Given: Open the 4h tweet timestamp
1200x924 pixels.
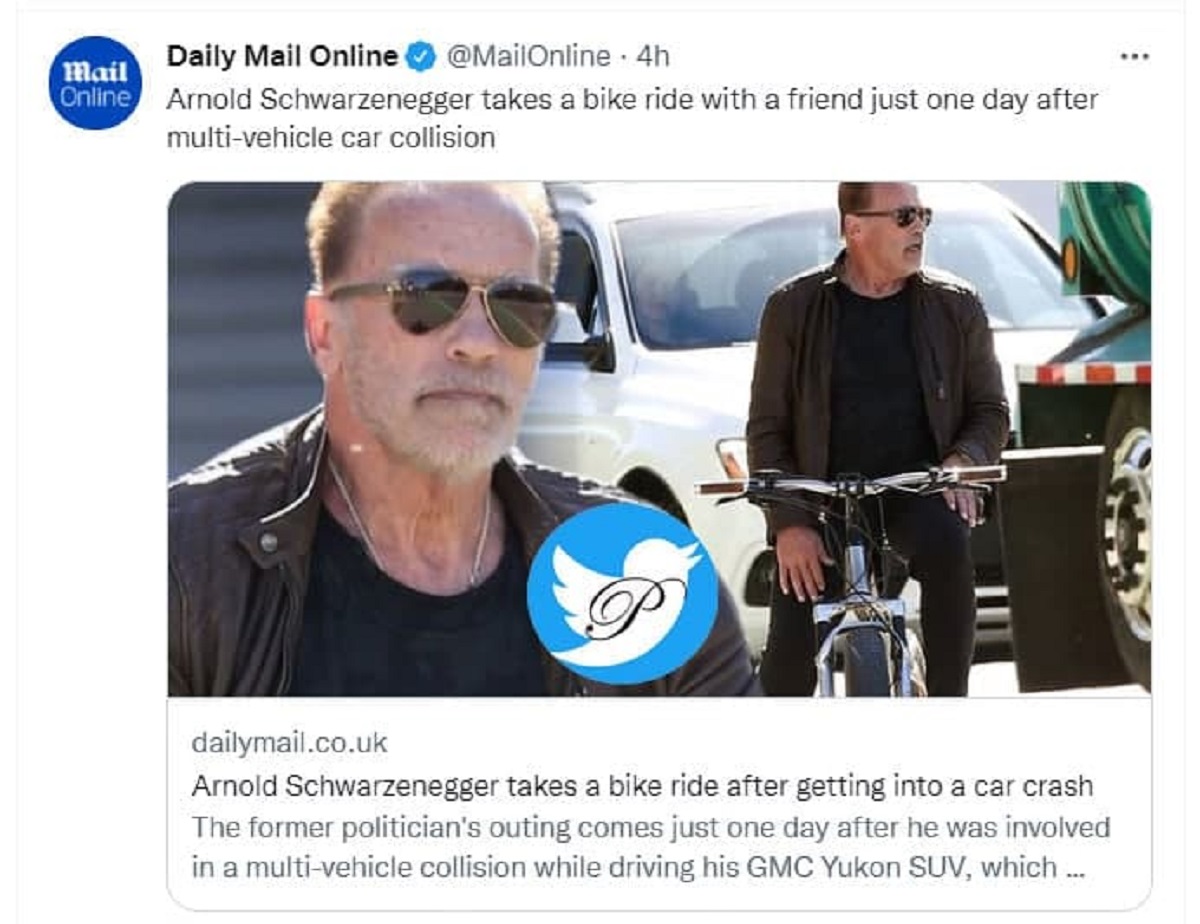Looking at the screenshot, I should 652,57.
